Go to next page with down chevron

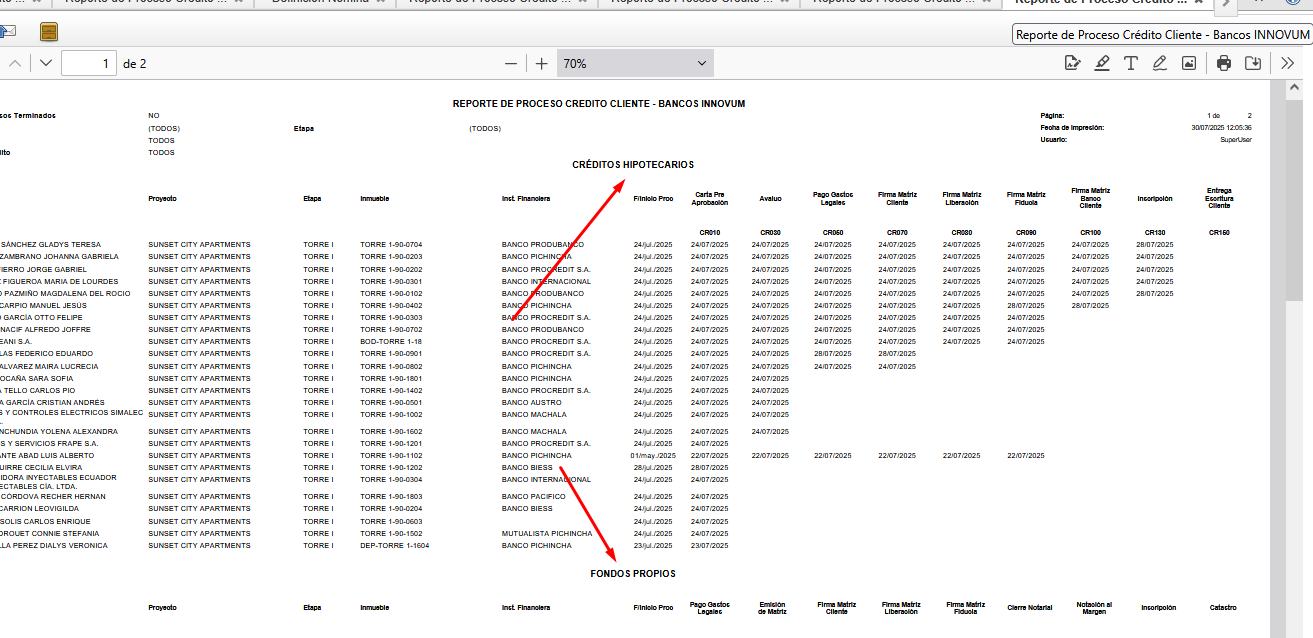coord(46,63)
